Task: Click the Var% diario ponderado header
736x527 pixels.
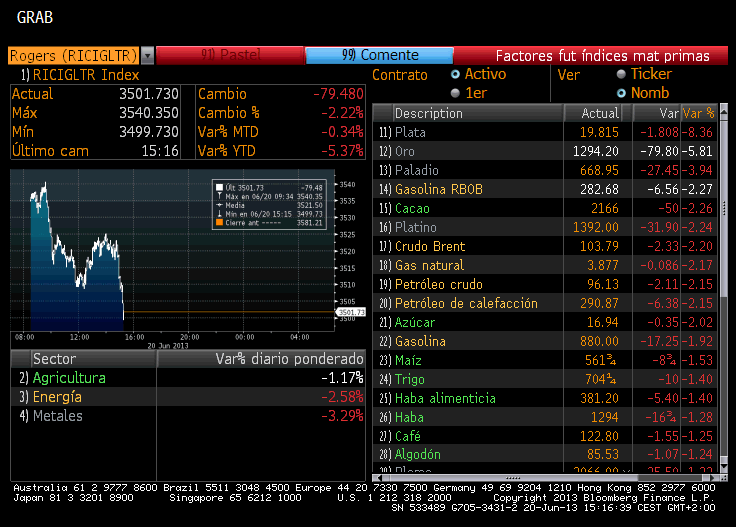Action: click(x=261, y=359)
